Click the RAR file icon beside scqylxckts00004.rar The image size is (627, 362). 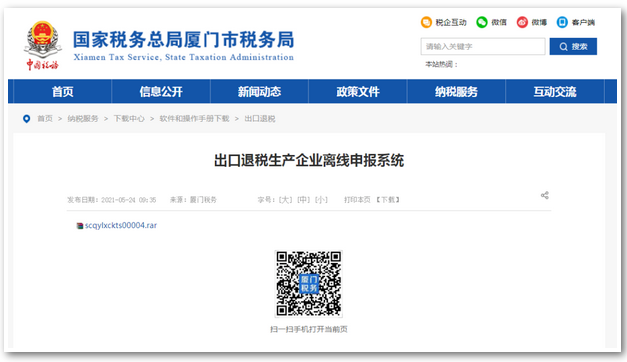pos(80,226)
